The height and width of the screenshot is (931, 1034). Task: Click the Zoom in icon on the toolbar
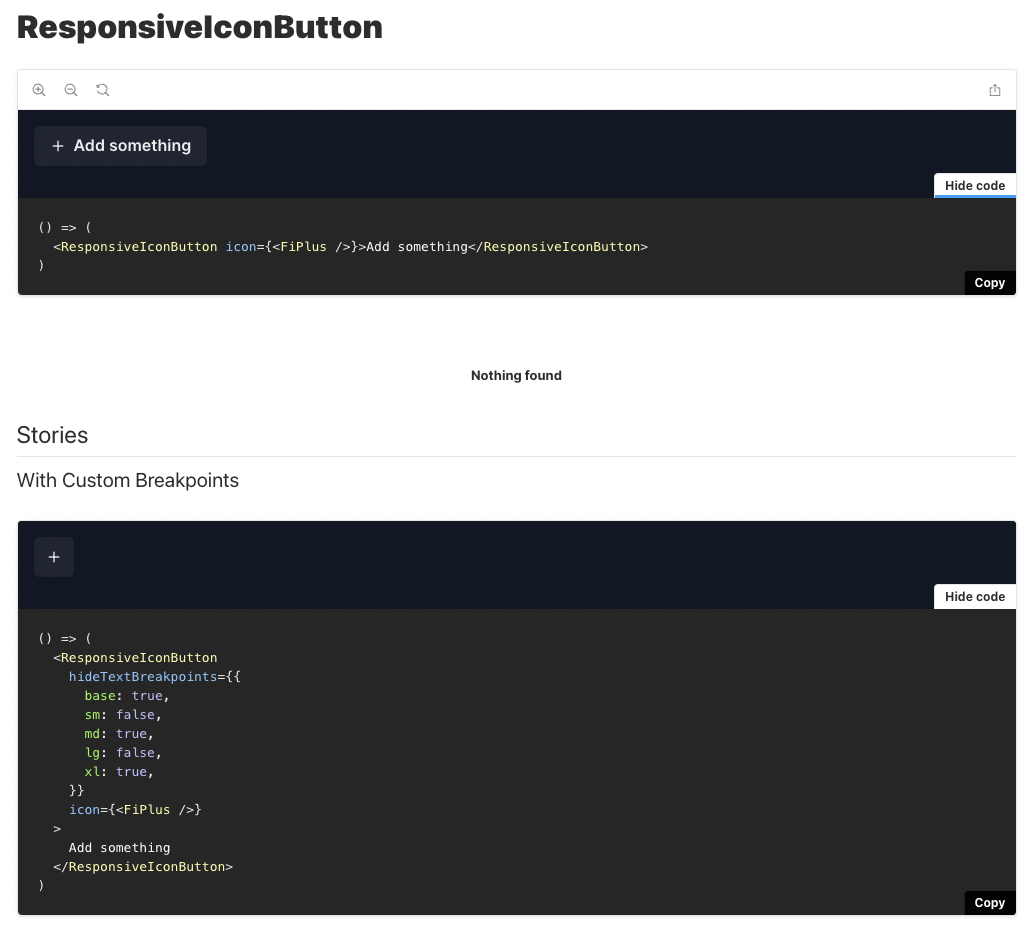[38, 90]
